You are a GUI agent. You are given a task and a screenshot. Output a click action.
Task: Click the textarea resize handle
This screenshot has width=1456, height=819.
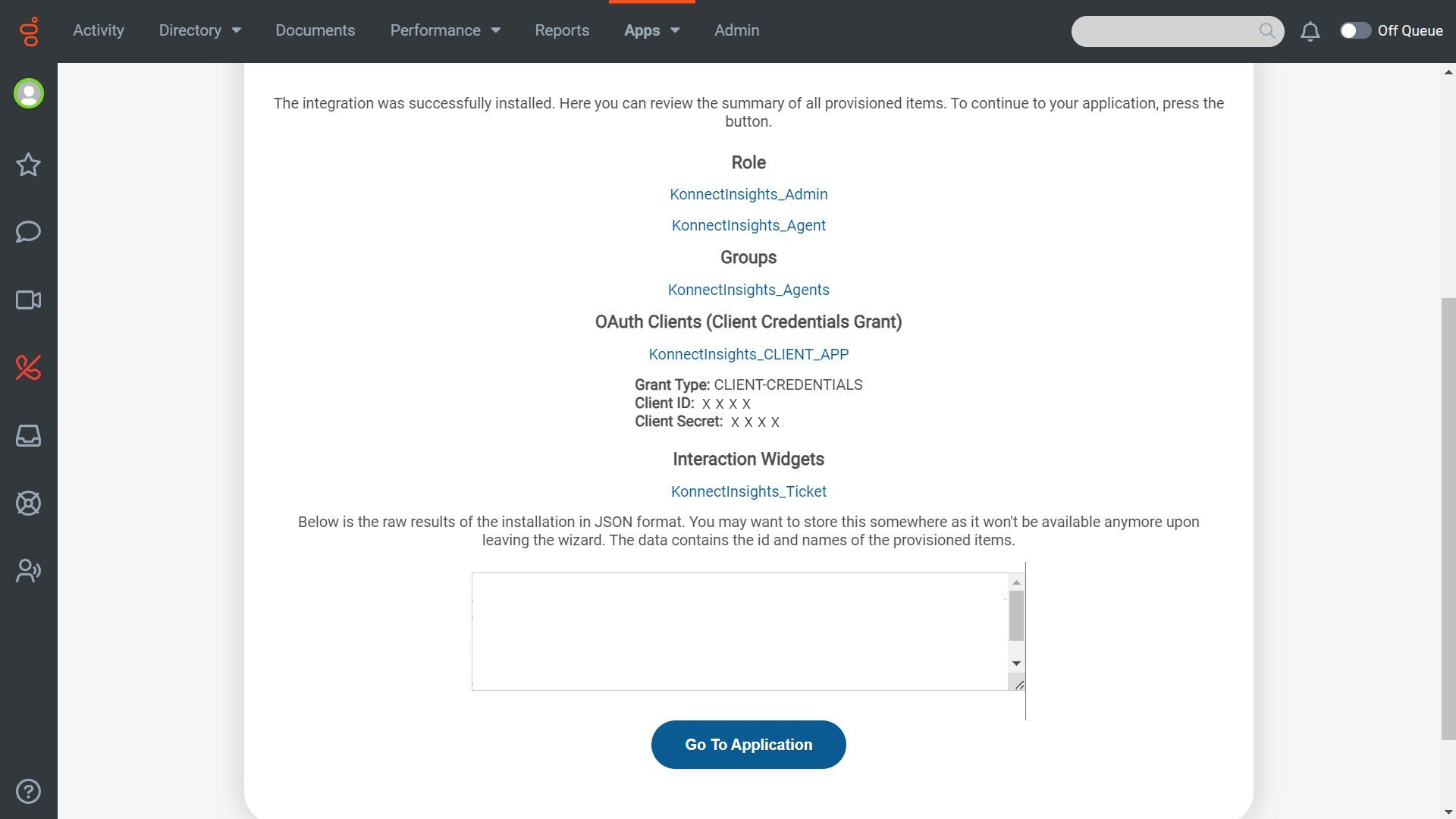1018,685
